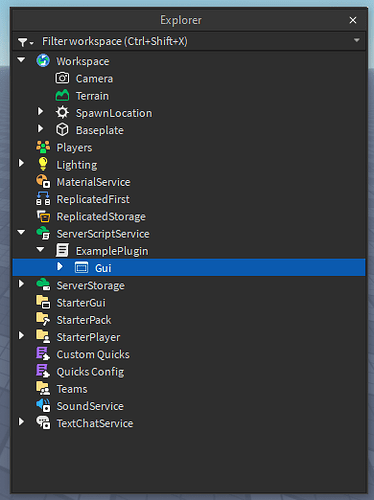Select the ExamplePlugin script icon

click(62, 250)
